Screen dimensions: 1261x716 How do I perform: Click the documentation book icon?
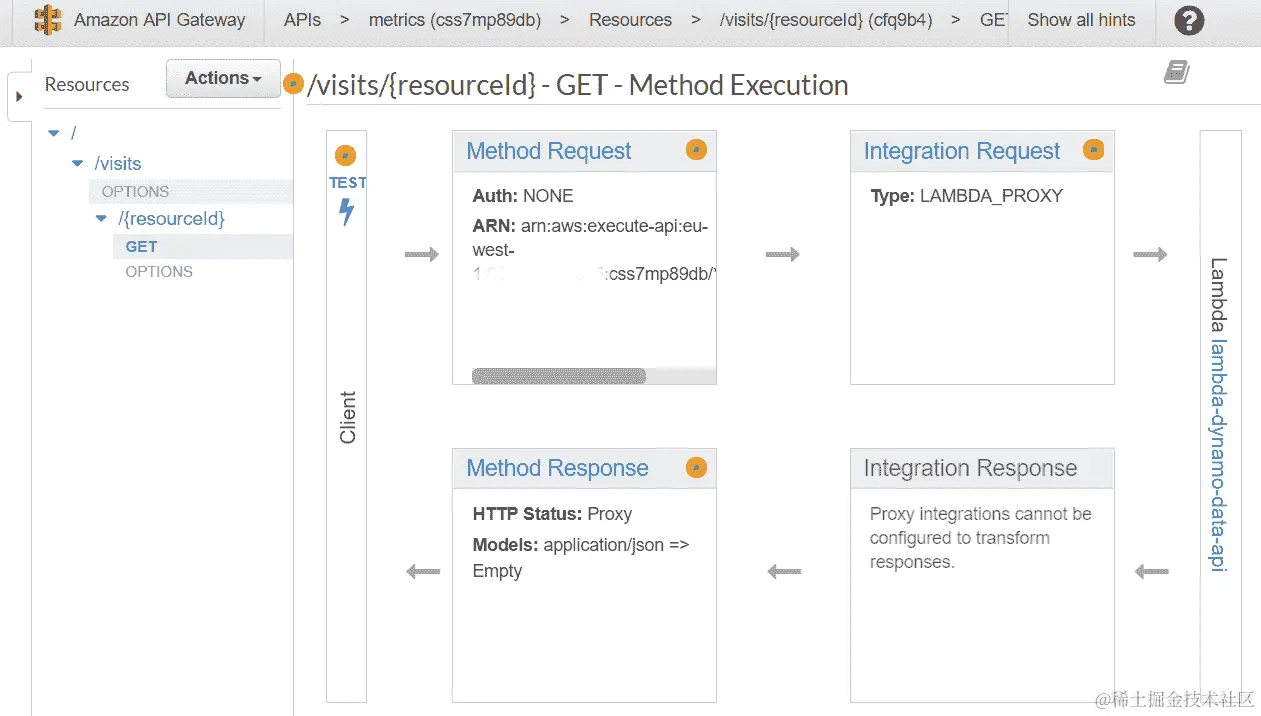click(x=1177, y=72)
